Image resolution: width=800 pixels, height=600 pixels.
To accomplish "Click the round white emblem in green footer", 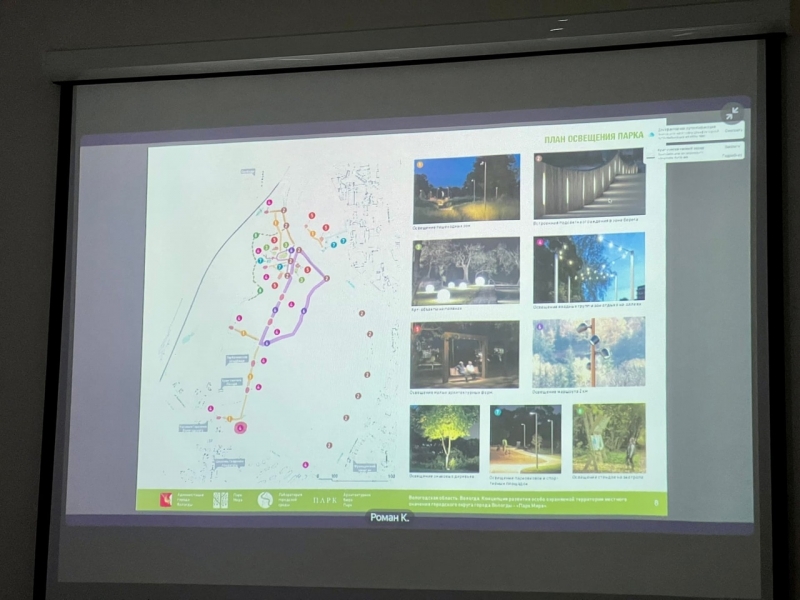I will [x=265, y=500].
